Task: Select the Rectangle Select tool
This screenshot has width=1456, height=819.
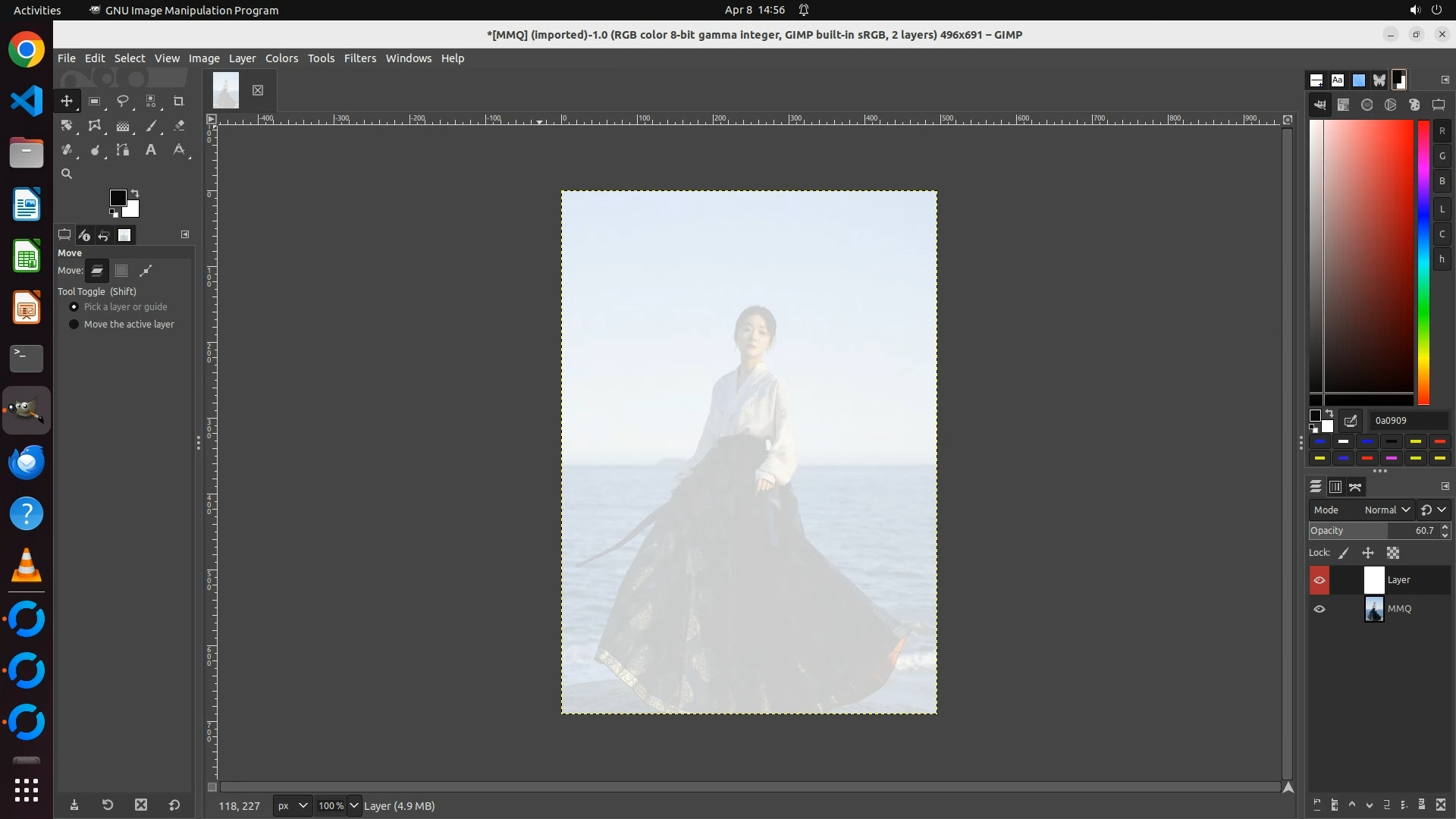Action: (95, 102)
